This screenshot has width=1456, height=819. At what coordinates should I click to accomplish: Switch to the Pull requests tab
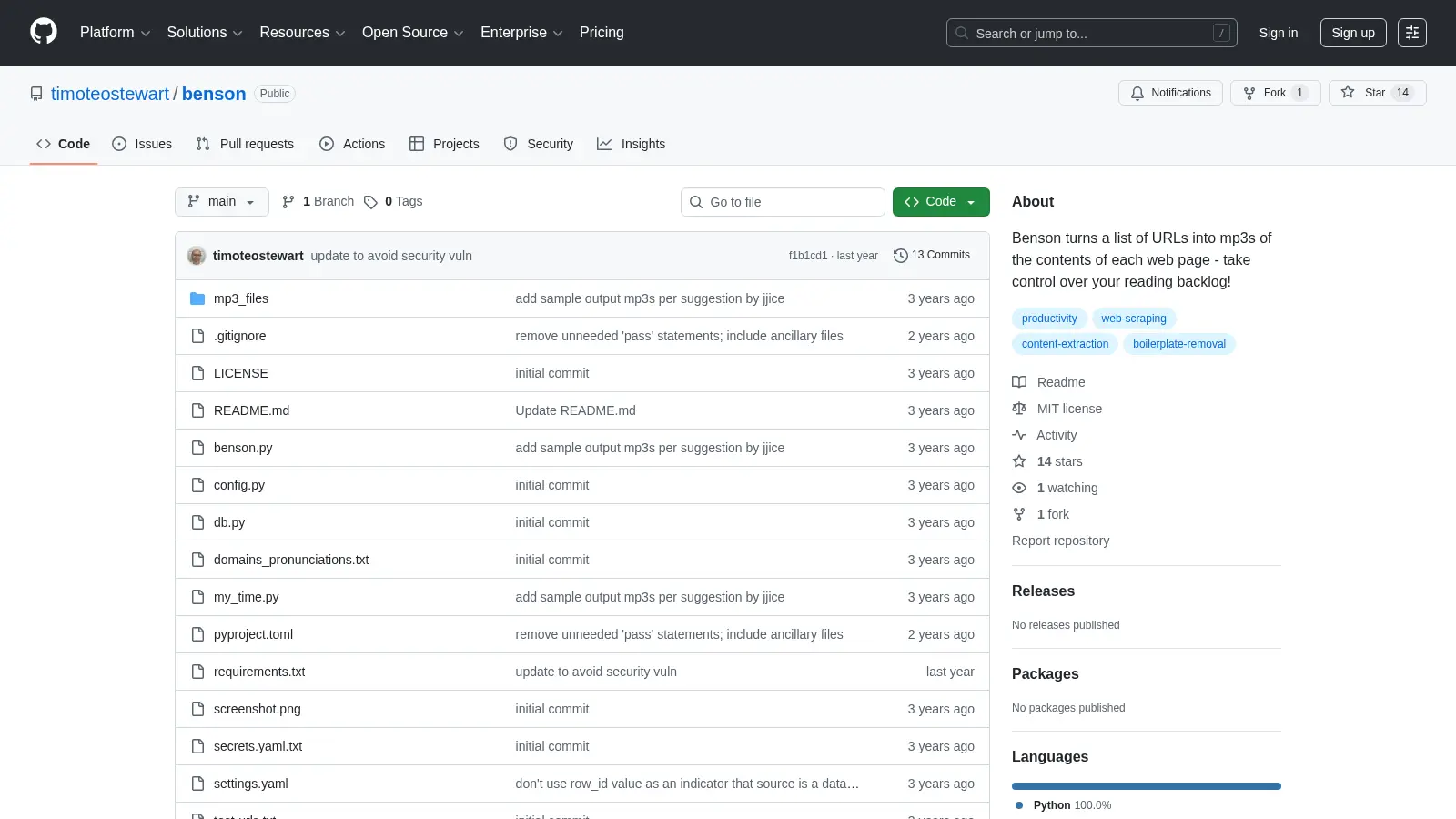coord(245,144)
